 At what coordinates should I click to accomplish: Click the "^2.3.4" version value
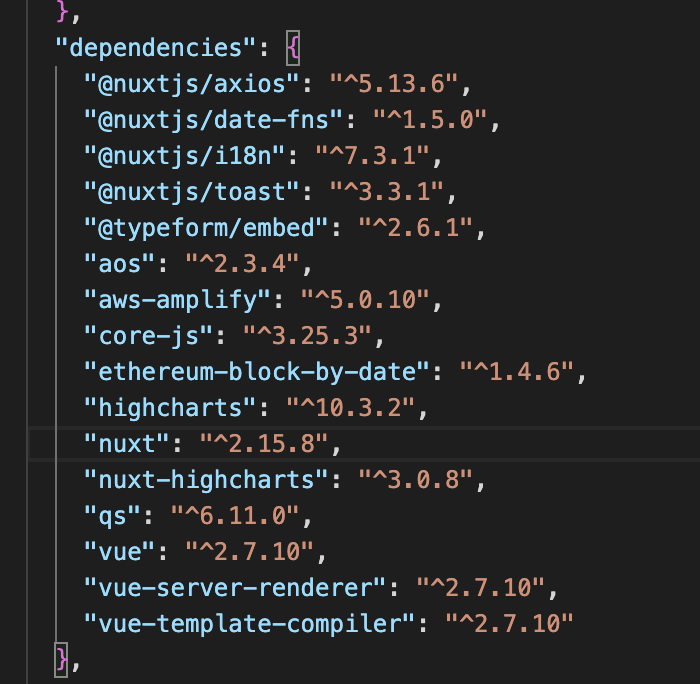pyautogui.click(x=242, y=264)
